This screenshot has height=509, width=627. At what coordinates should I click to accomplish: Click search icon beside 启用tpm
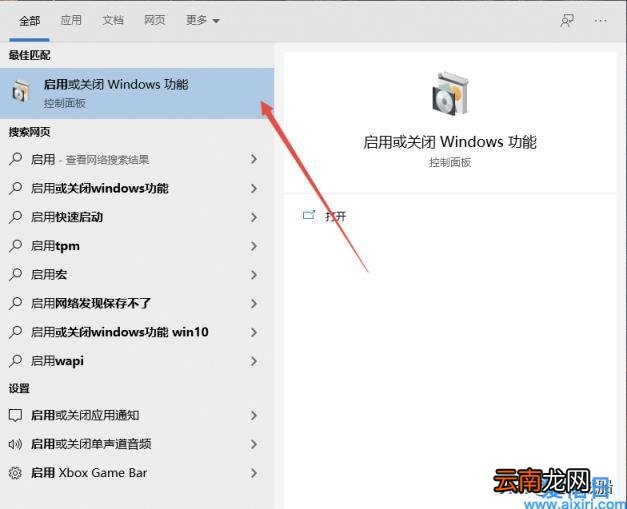pyautogui.click(x=15, y=246)
